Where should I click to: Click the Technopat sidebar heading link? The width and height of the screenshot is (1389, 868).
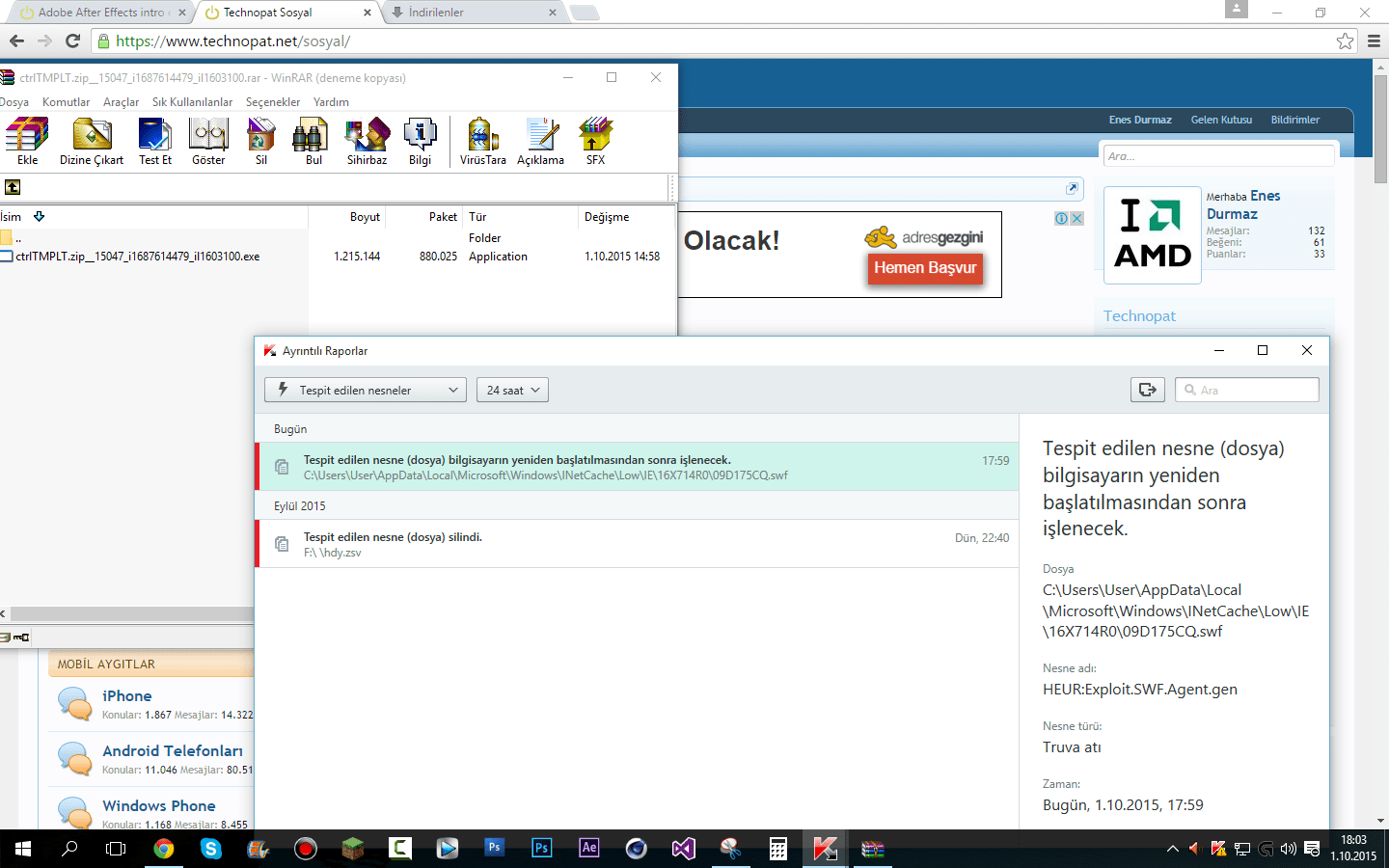1139,315
